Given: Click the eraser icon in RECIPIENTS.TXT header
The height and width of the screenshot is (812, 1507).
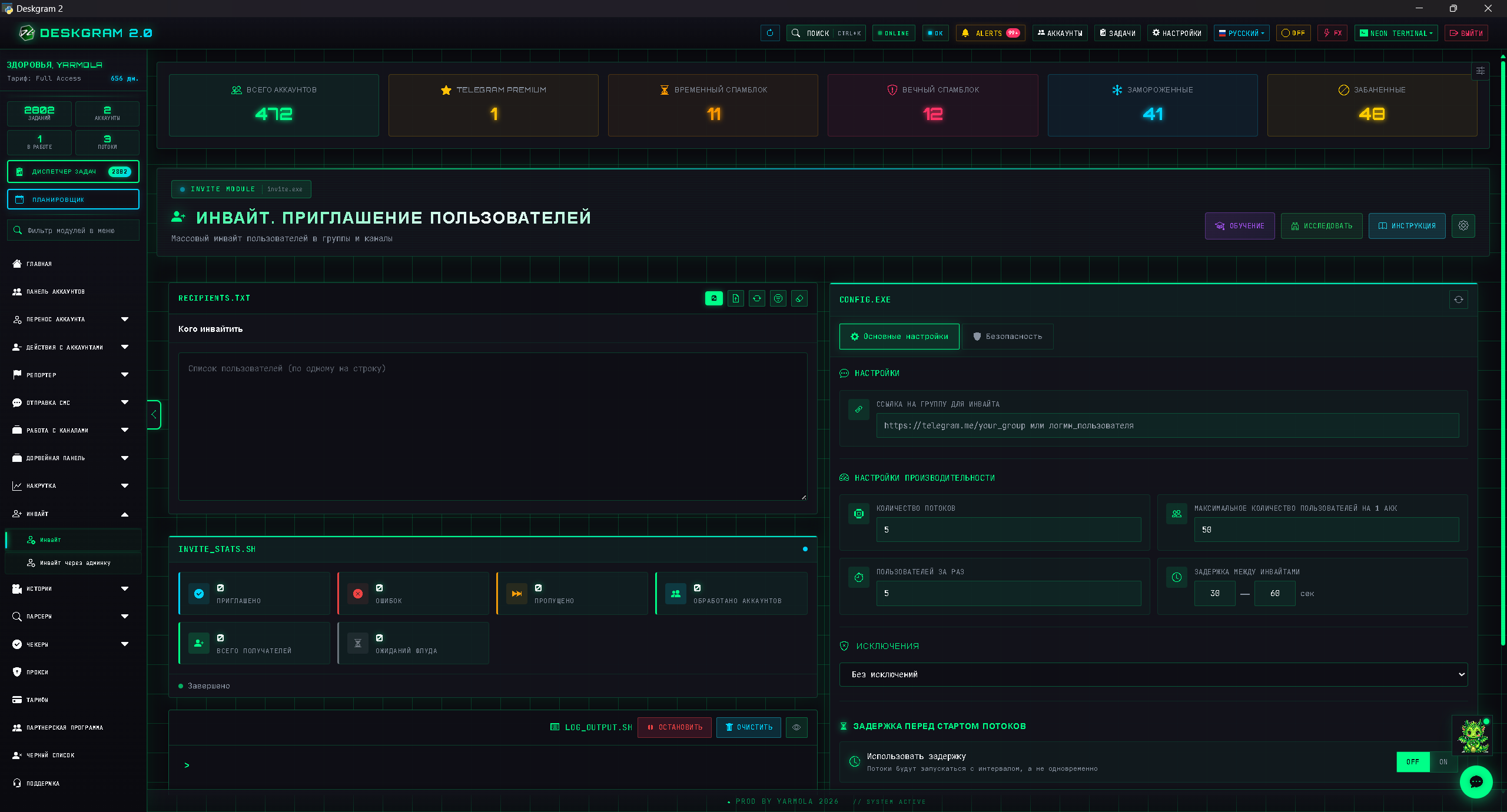Looking at the screenshot, I should tap(799, 298).
